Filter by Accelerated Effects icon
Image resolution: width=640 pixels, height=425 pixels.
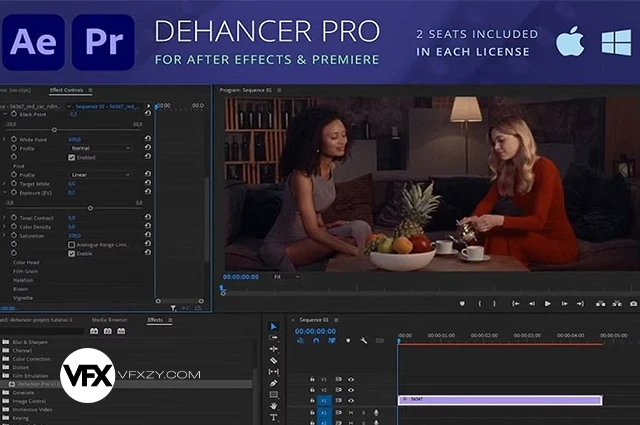click(x=94, y=331)
